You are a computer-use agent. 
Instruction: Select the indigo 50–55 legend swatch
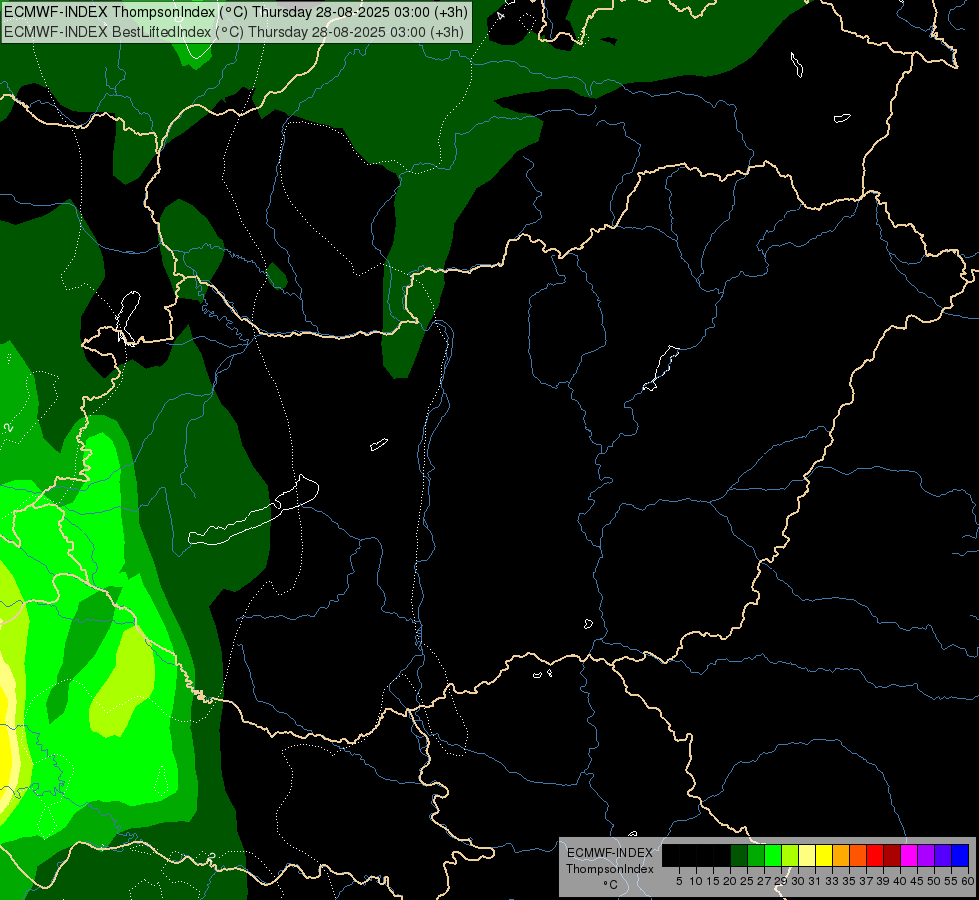coord(943,855)
